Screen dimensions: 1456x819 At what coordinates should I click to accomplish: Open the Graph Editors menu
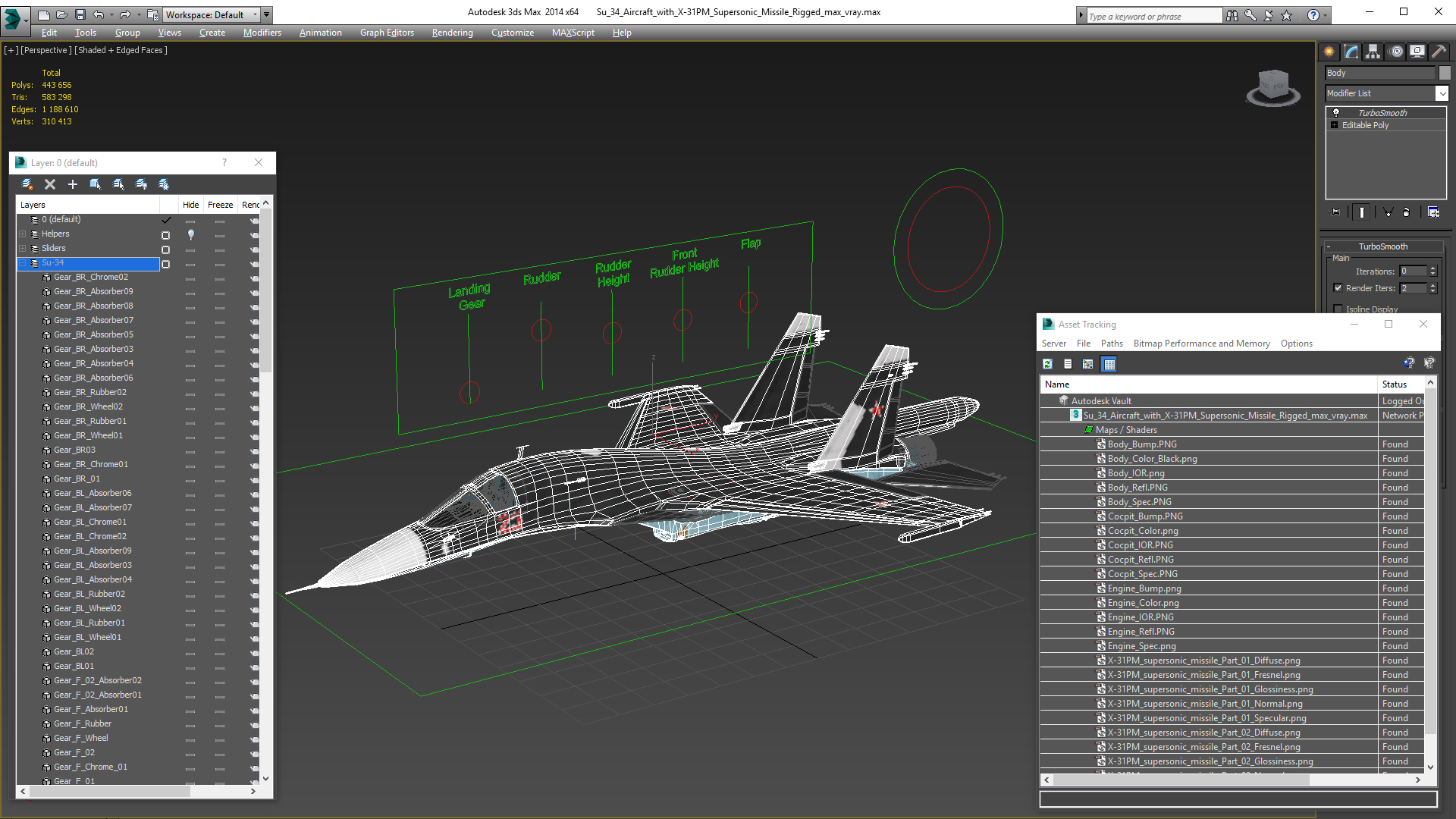tap(387, 33)
